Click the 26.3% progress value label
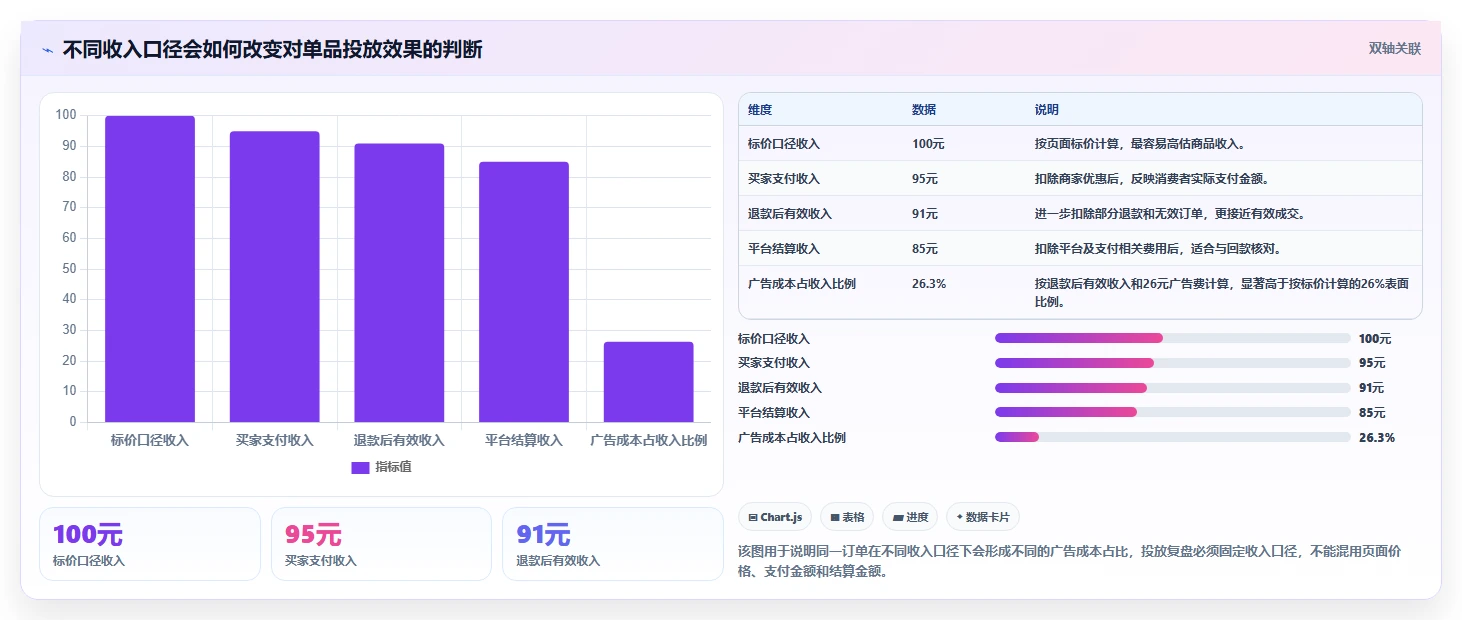 1377,437
